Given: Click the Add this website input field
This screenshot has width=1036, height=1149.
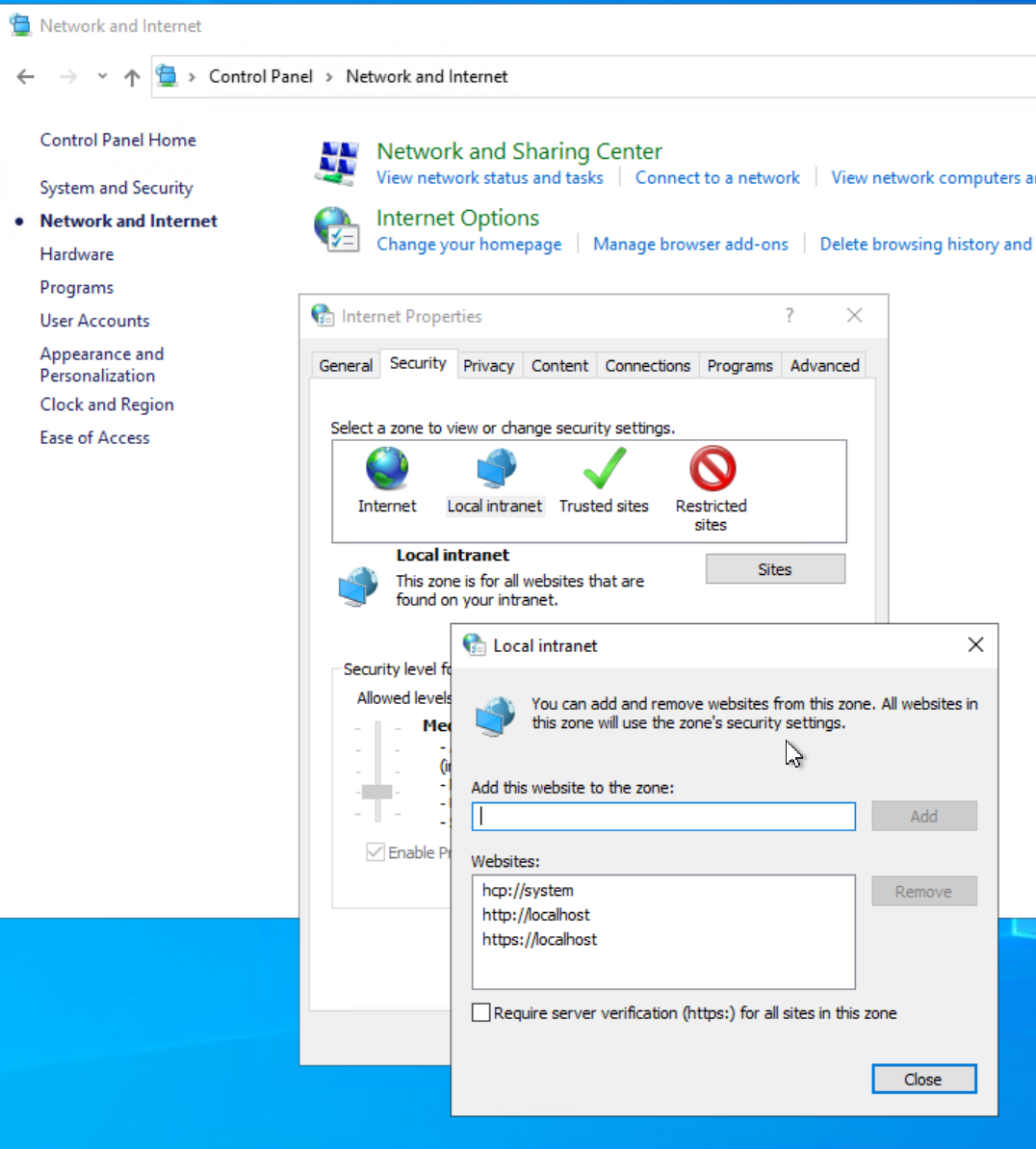Looking at the screenshot, I should [x=663, y=817].
